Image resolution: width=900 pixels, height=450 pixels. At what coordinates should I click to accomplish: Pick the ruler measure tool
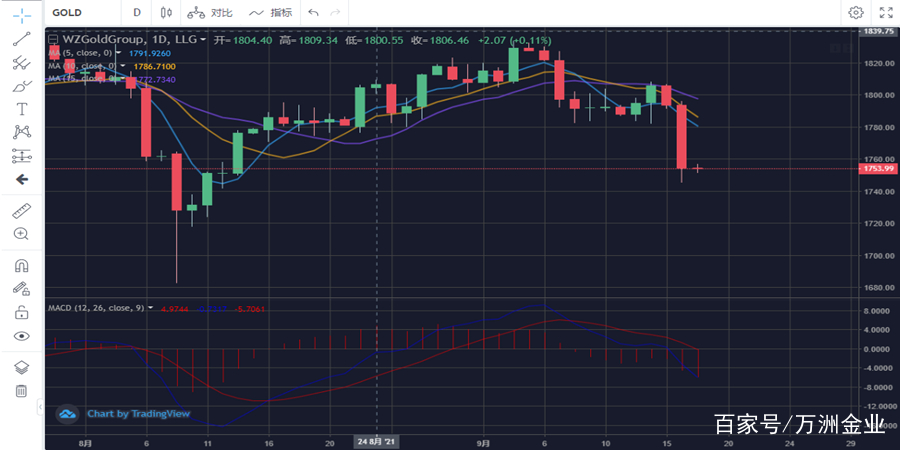(21, 211)
